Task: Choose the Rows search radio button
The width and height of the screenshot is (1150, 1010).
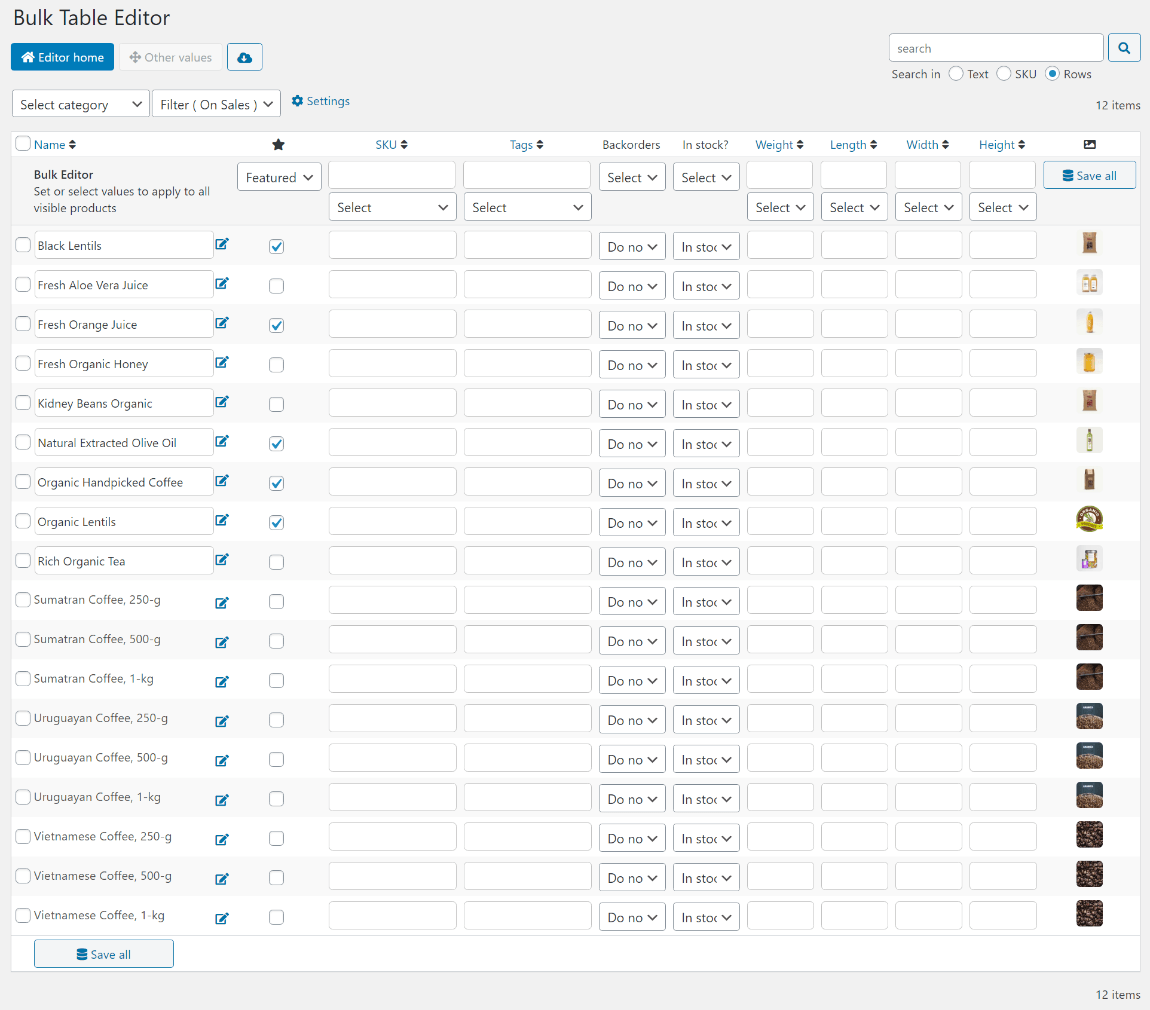Action: coord(1052,73)
